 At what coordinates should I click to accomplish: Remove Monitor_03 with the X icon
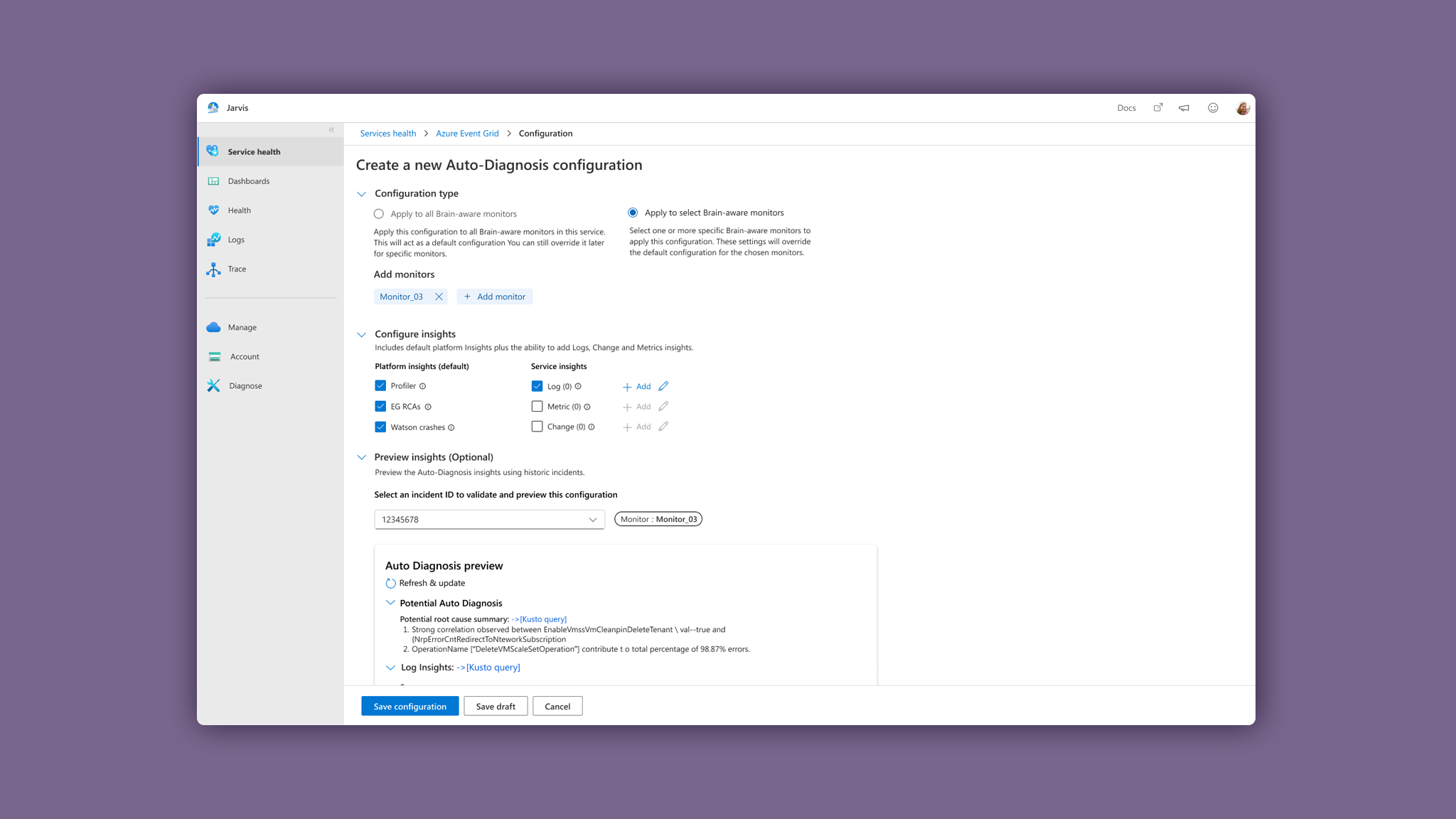[439, 297]
